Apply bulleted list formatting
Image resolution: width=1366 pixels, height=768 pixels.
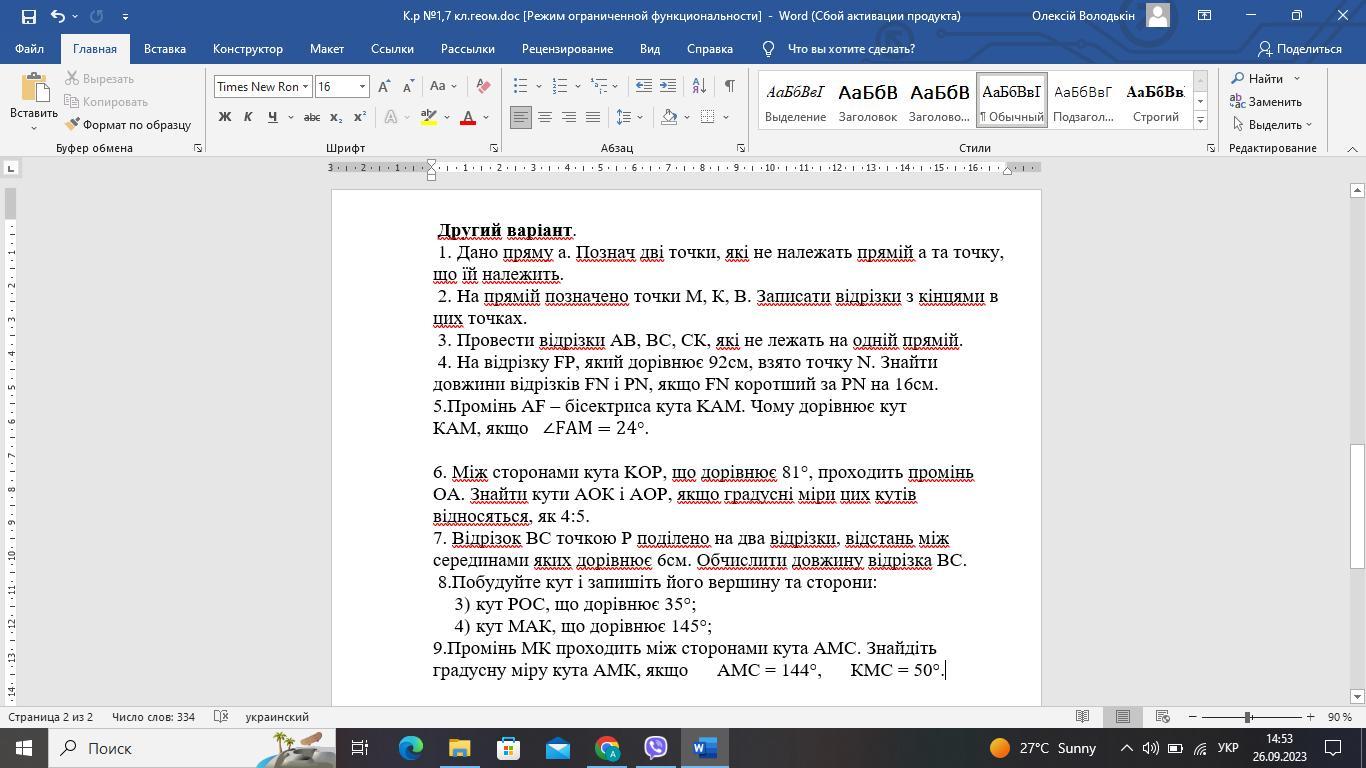(x=520, y=86)
